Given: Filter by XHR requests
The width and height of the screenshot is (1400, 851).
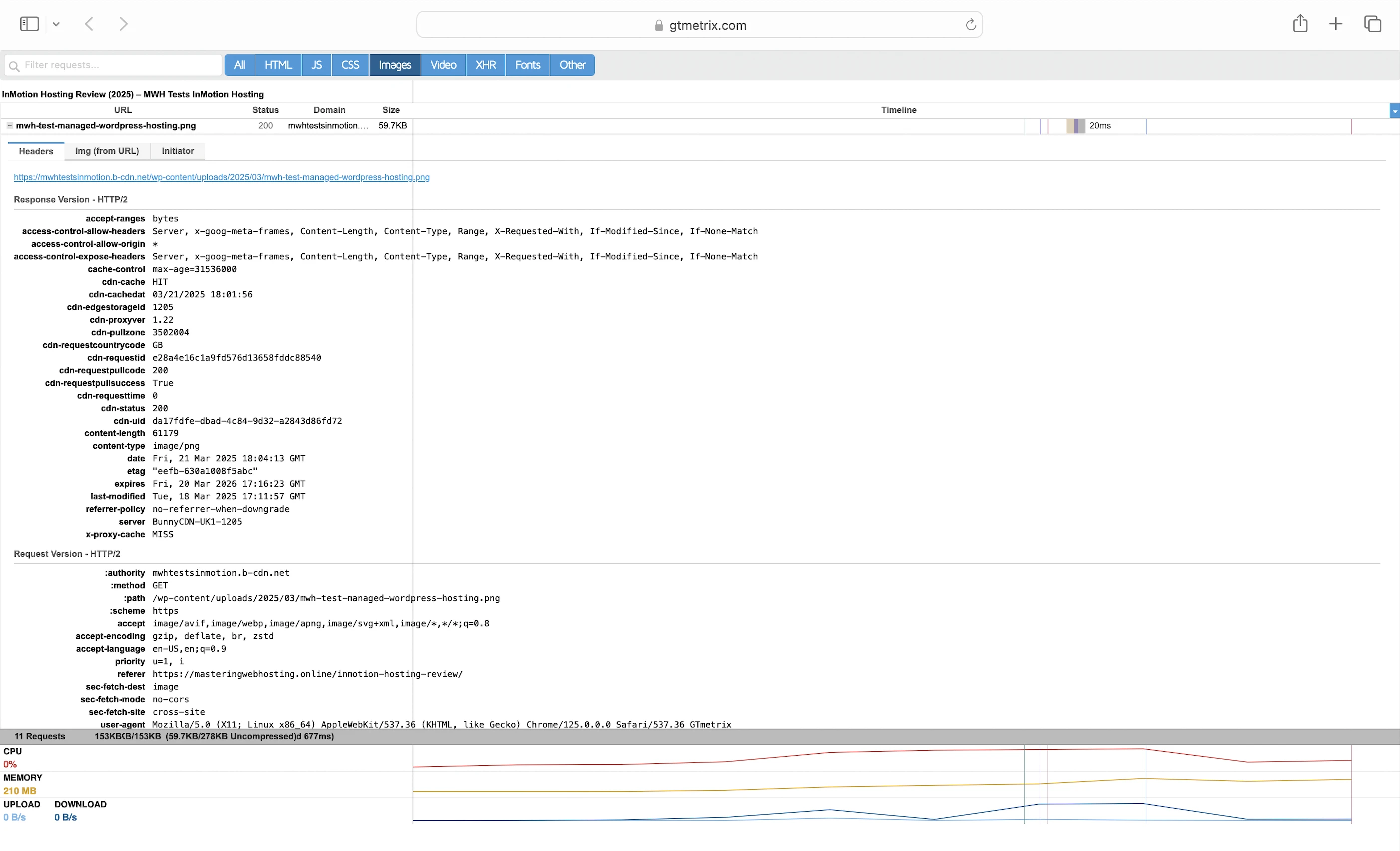Looking at the screenshot, I should point(485,65).
